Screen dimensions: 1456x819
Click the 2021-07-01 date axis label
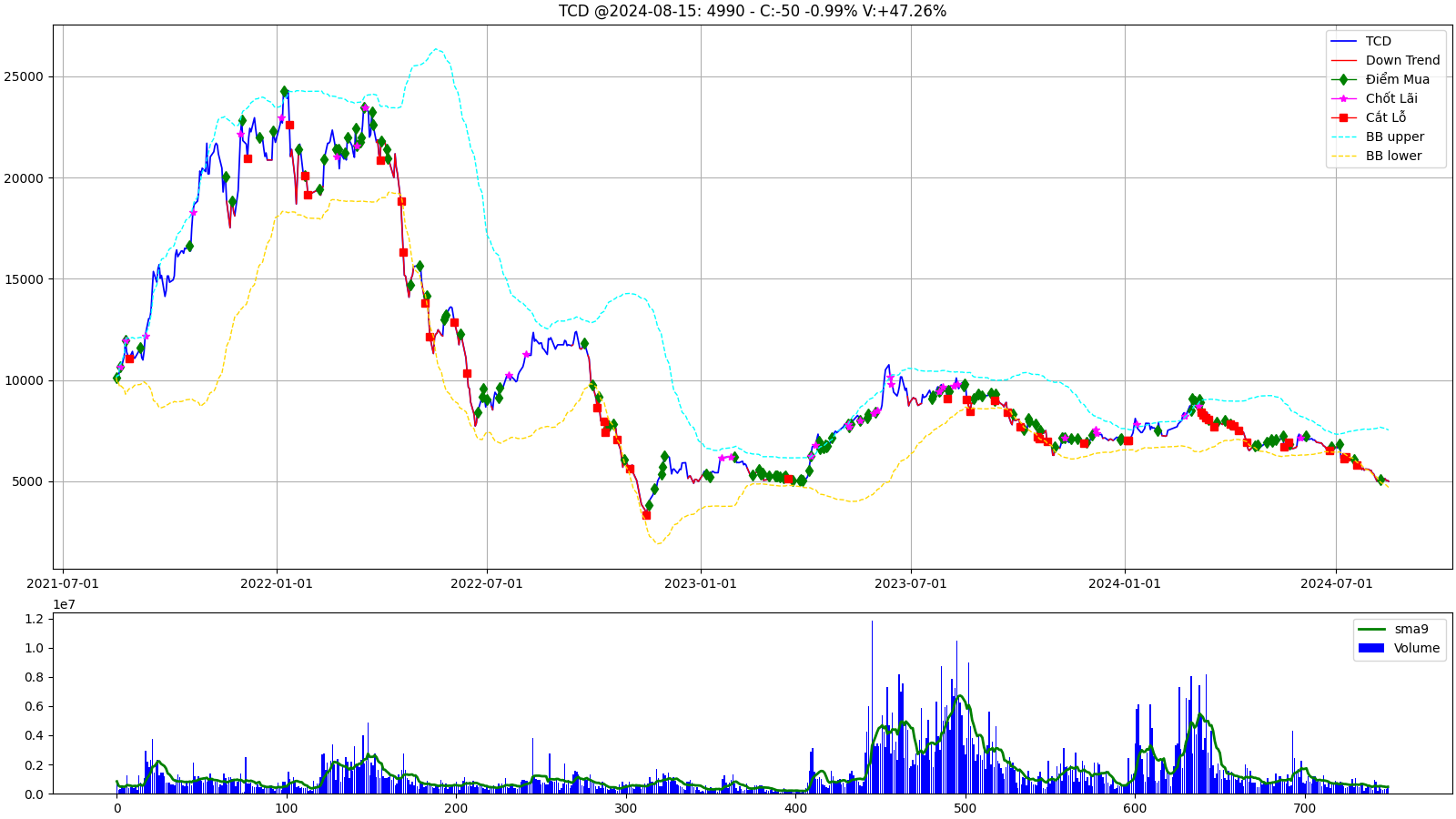pos(63,583)
